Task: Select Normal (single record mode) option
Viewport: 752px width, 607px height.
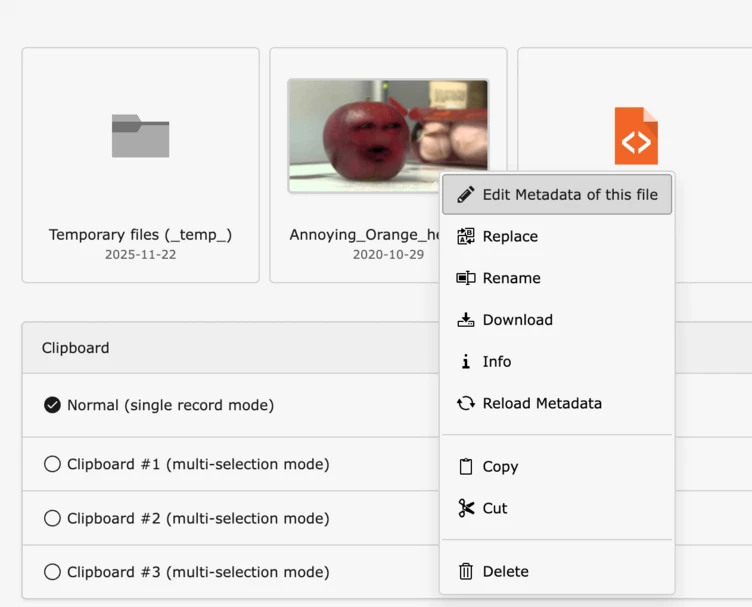Action: pyautogui.click(x=53, y=405)
